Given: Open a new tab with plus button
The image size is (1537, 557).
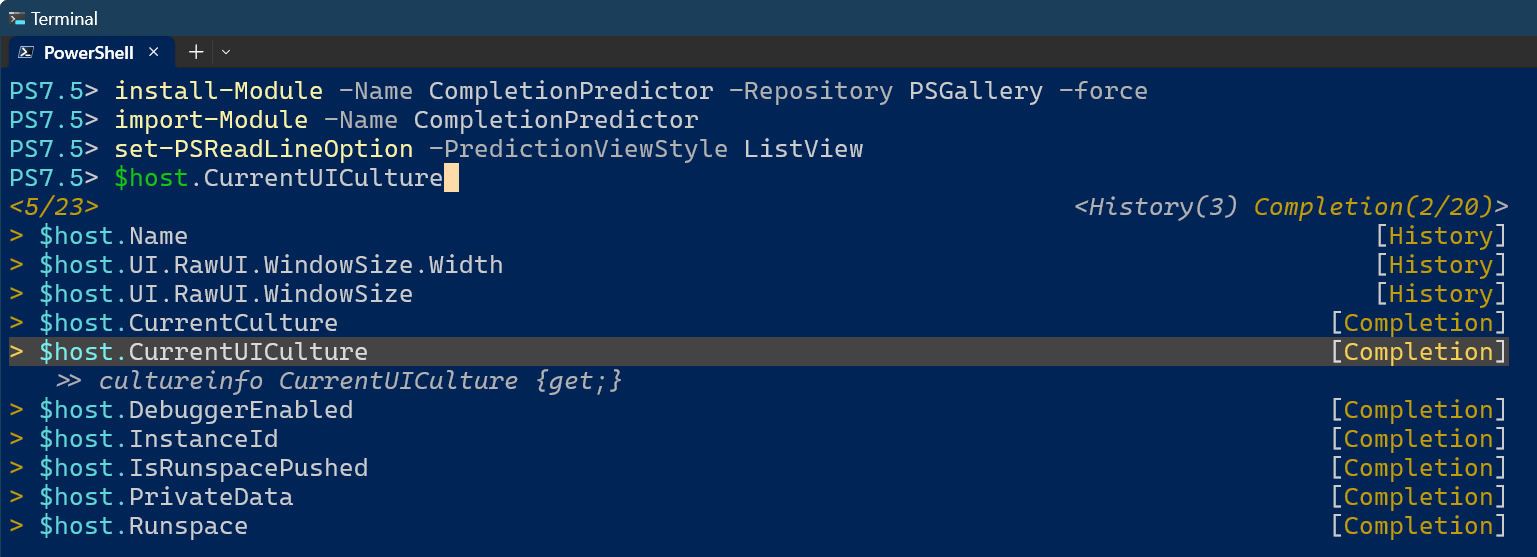Looking at the screenshot, I should pyautogui.click(x=196, y=52).
